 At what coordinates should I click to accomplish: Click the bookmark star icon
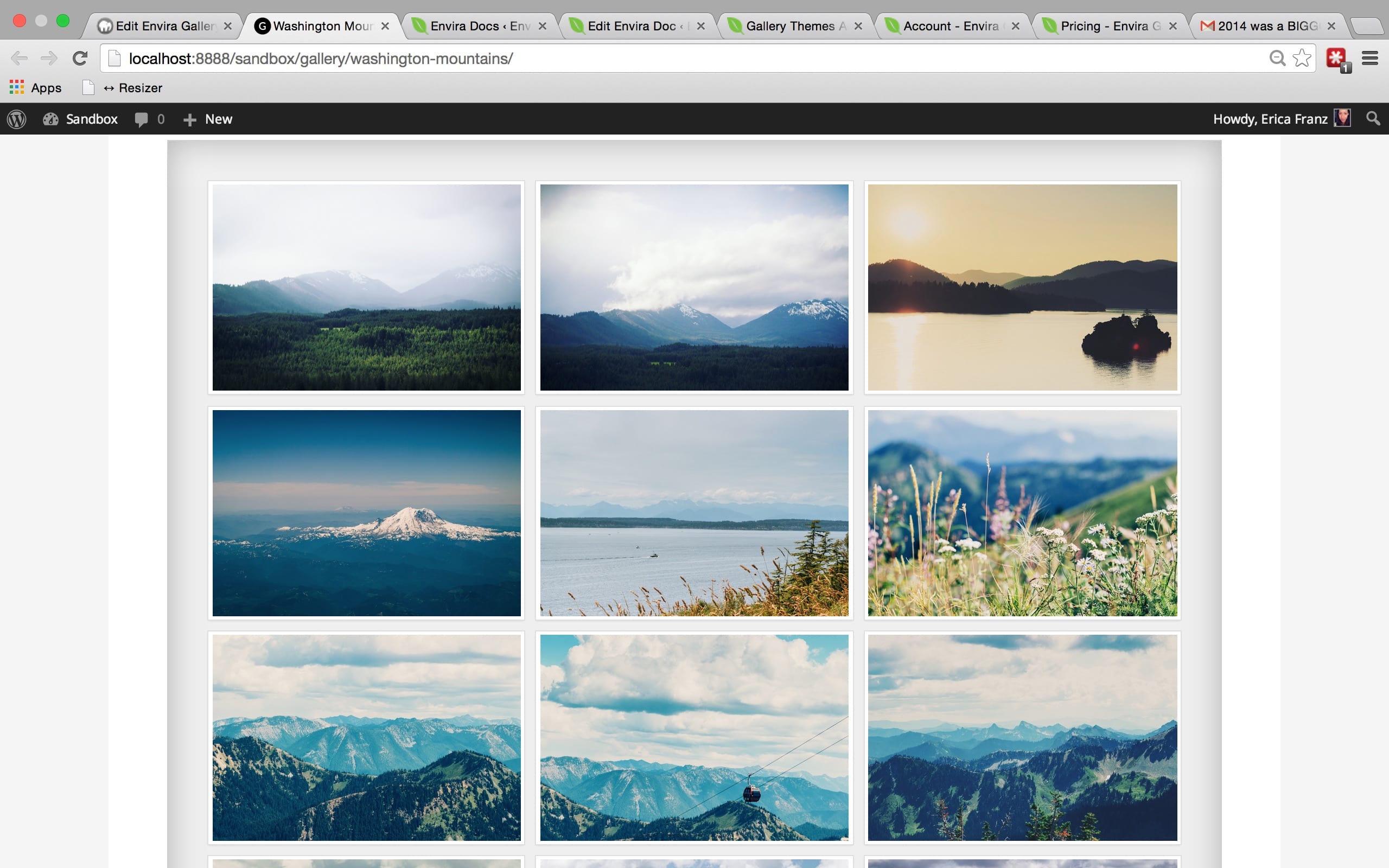click(x=1301, y=58)
